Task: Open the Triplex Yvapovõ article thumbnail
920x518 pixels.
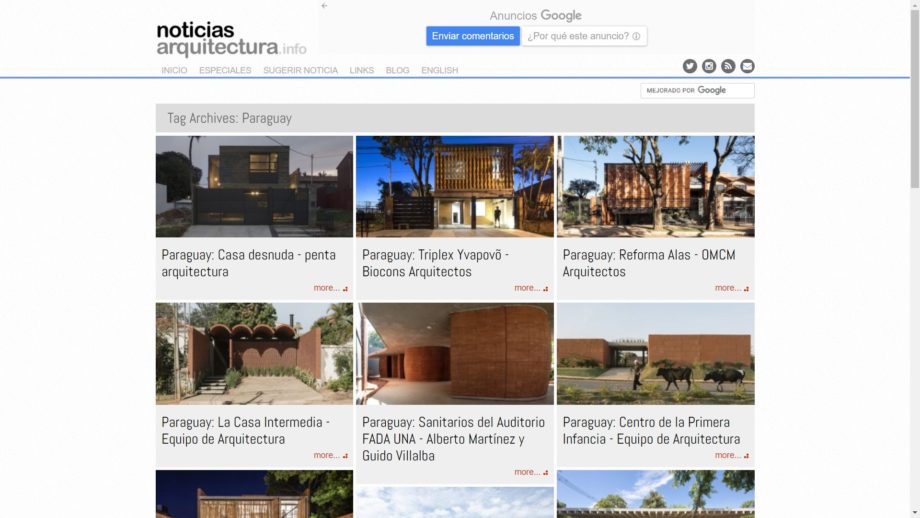Action: [455, 187]
